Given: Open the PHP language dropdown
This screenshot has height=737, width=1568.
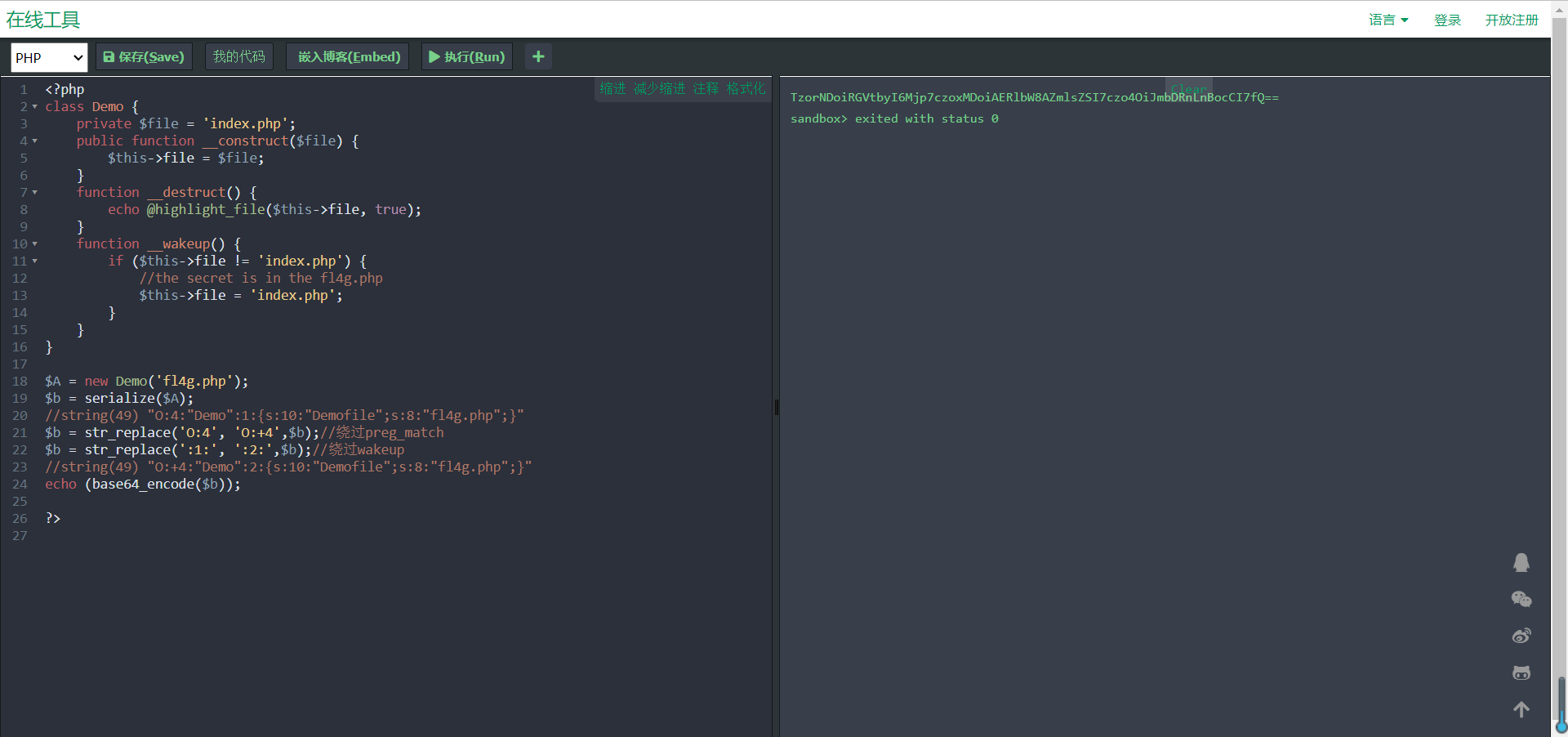Looking at the screenshot, I should [49, 57].
